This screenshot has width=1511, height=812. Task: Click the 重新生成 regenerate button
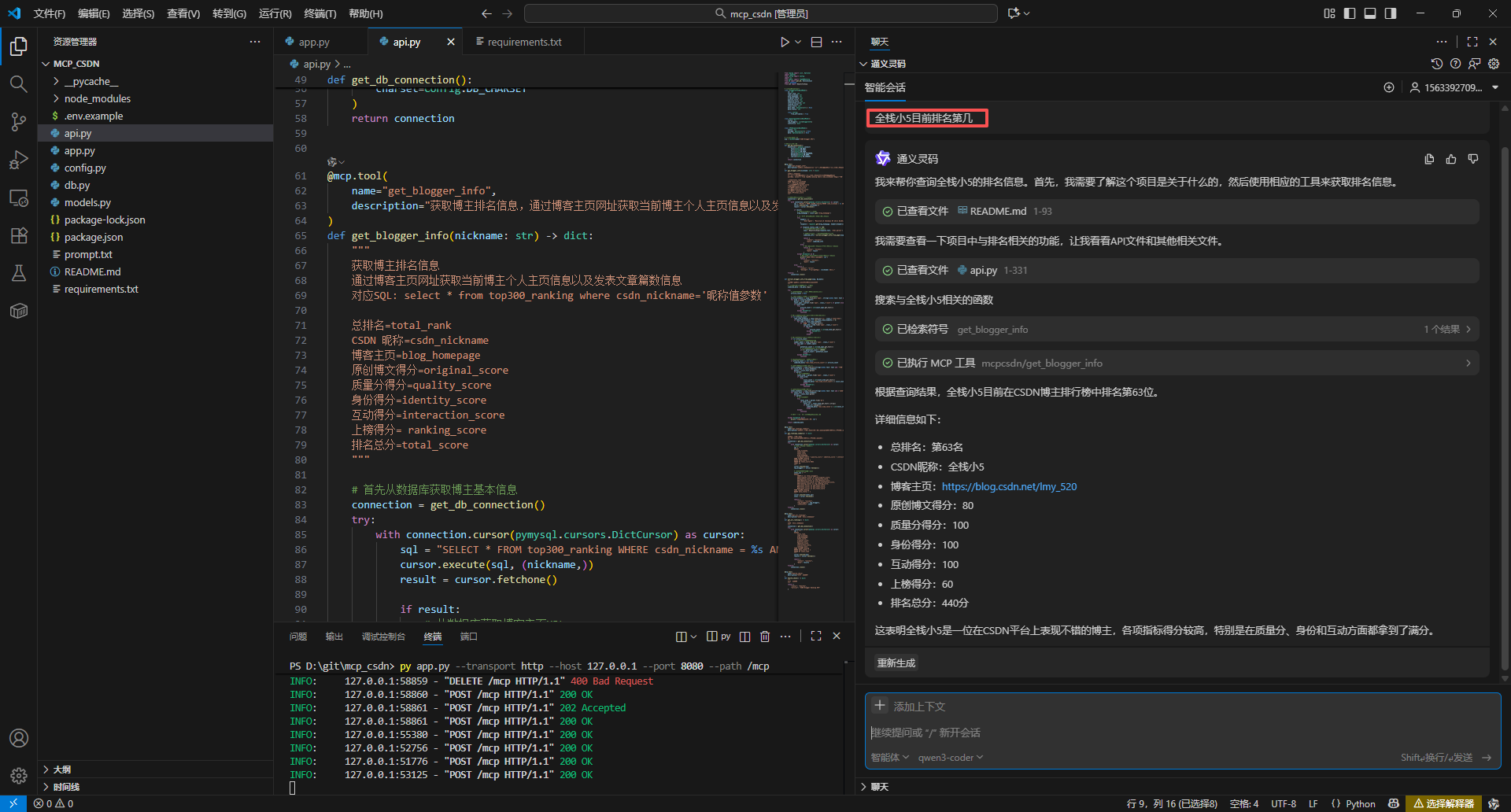(896, 663)
